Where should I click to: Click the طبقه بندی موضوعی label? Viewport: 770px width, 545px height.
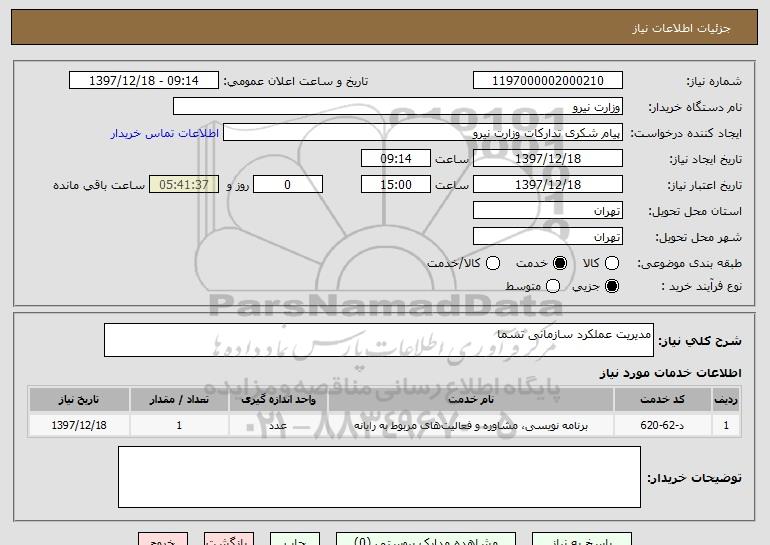point(689,264)
